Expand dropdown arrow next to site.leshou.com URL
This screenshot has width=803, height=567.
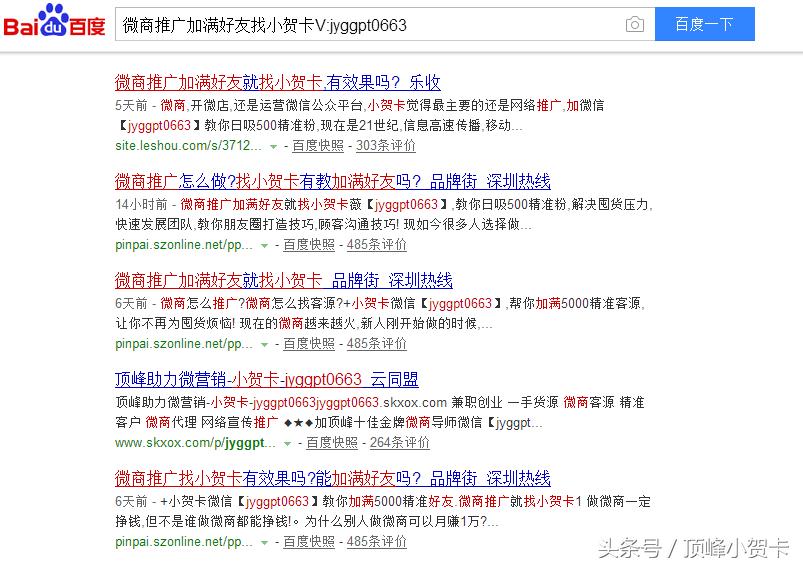[273, 146]
